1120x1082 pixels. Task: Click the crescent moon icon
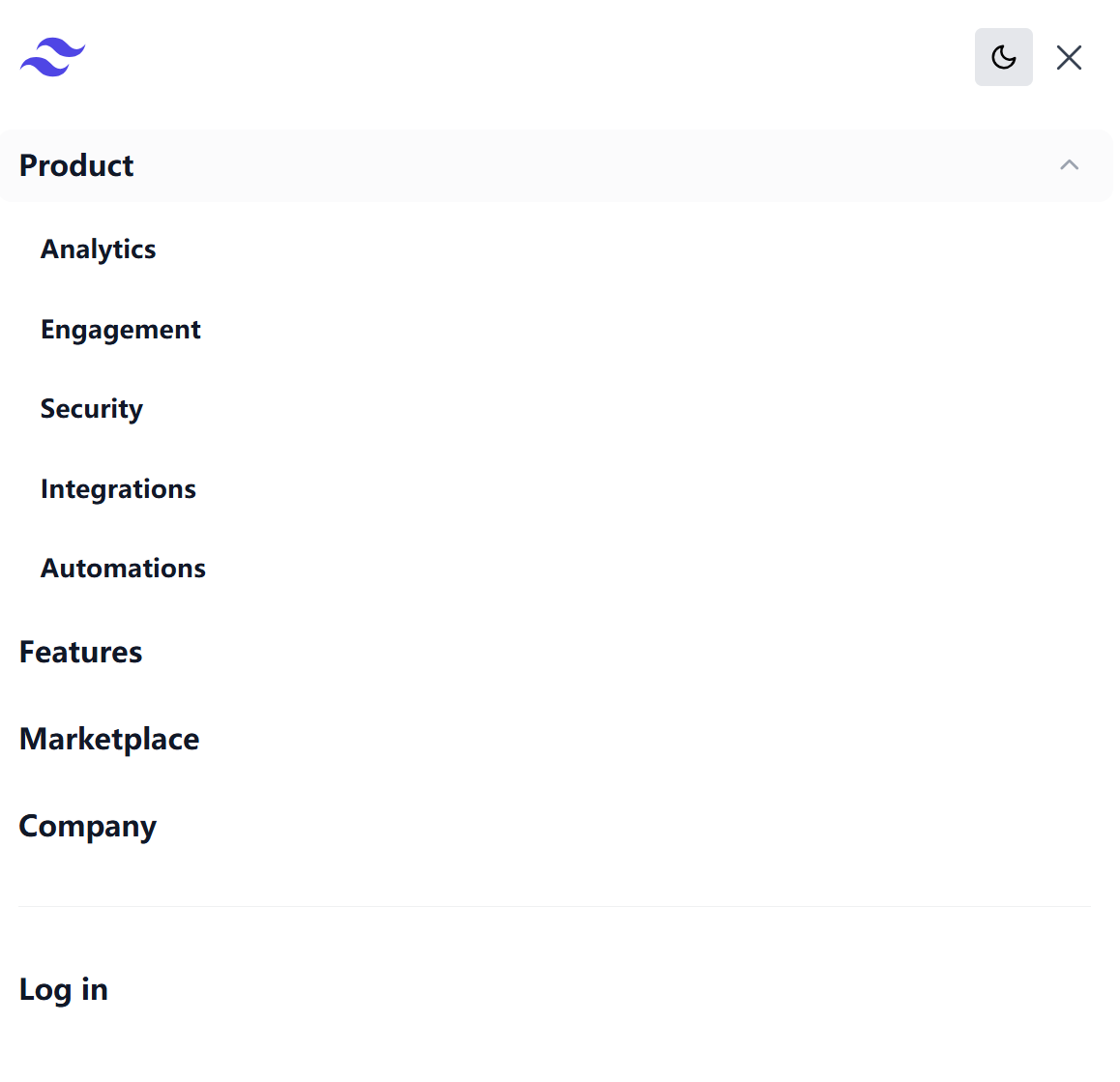[x=1003, y=57]
